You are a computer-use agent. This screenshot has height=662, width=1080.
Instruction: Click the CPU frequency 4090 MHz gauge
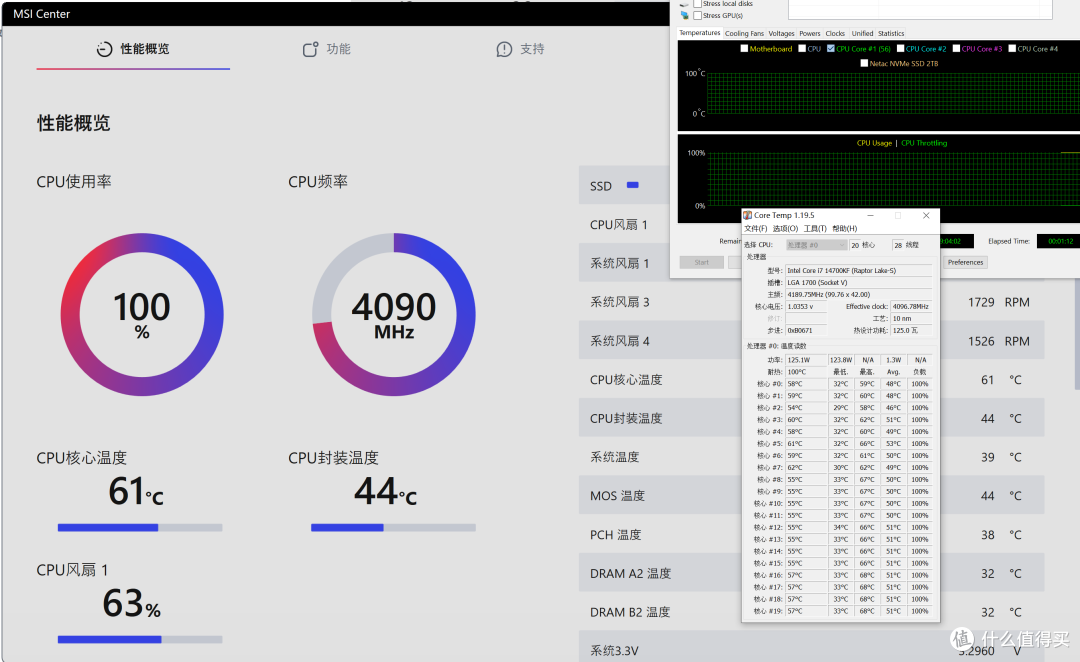click(394, 314)
